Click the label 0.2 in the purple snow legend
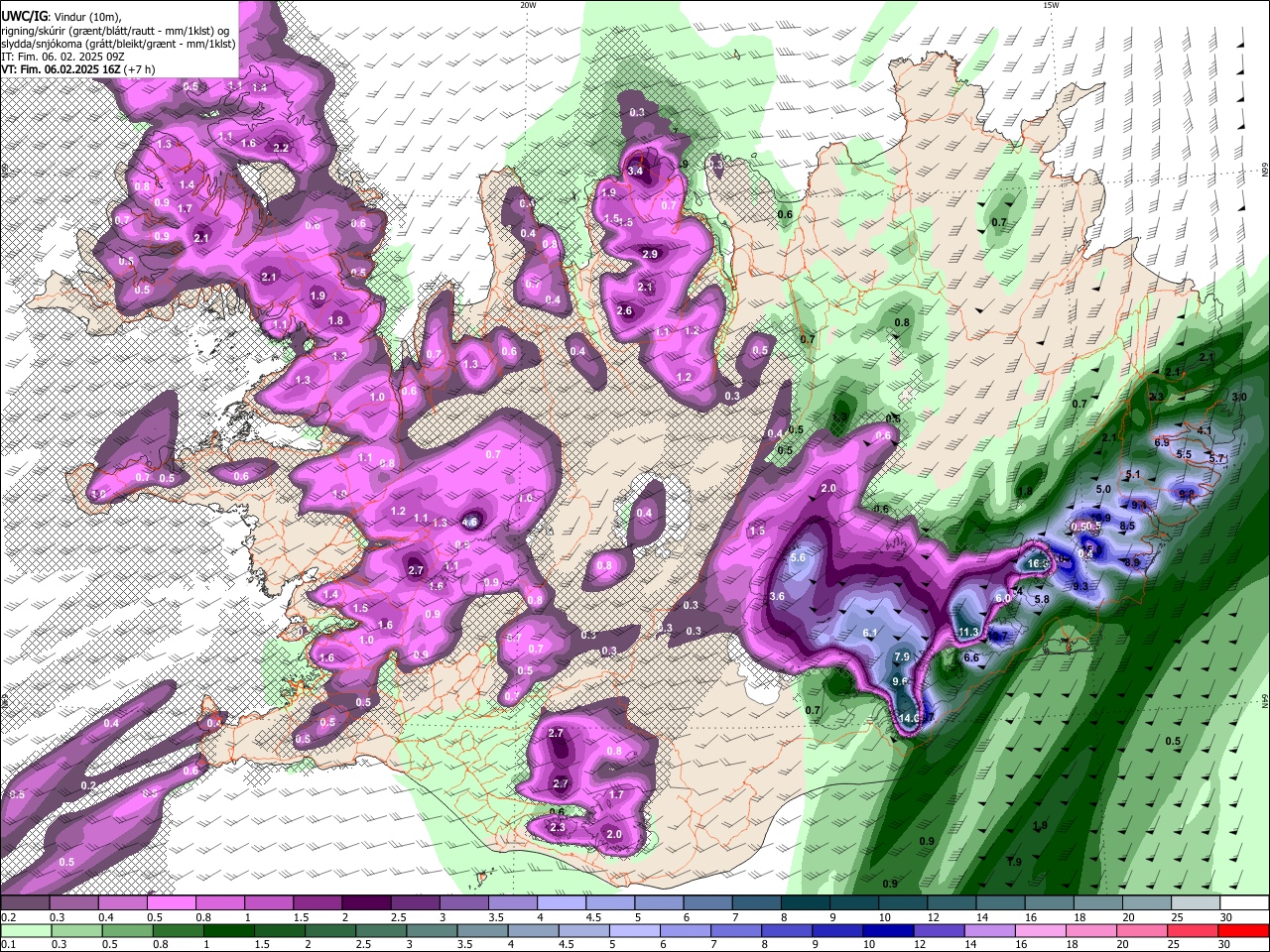 click(8, 917)
